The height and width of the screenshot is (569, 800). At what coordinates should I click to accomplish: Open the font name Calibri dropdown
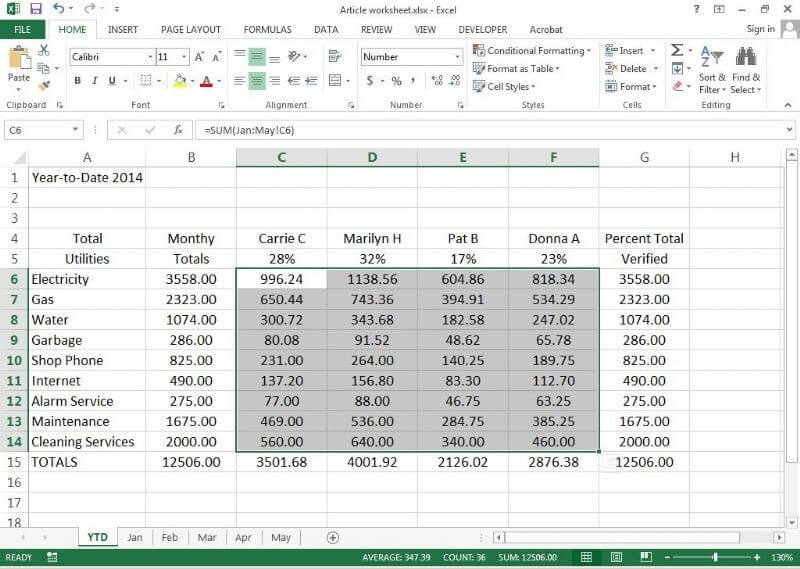tap(150, 57)
